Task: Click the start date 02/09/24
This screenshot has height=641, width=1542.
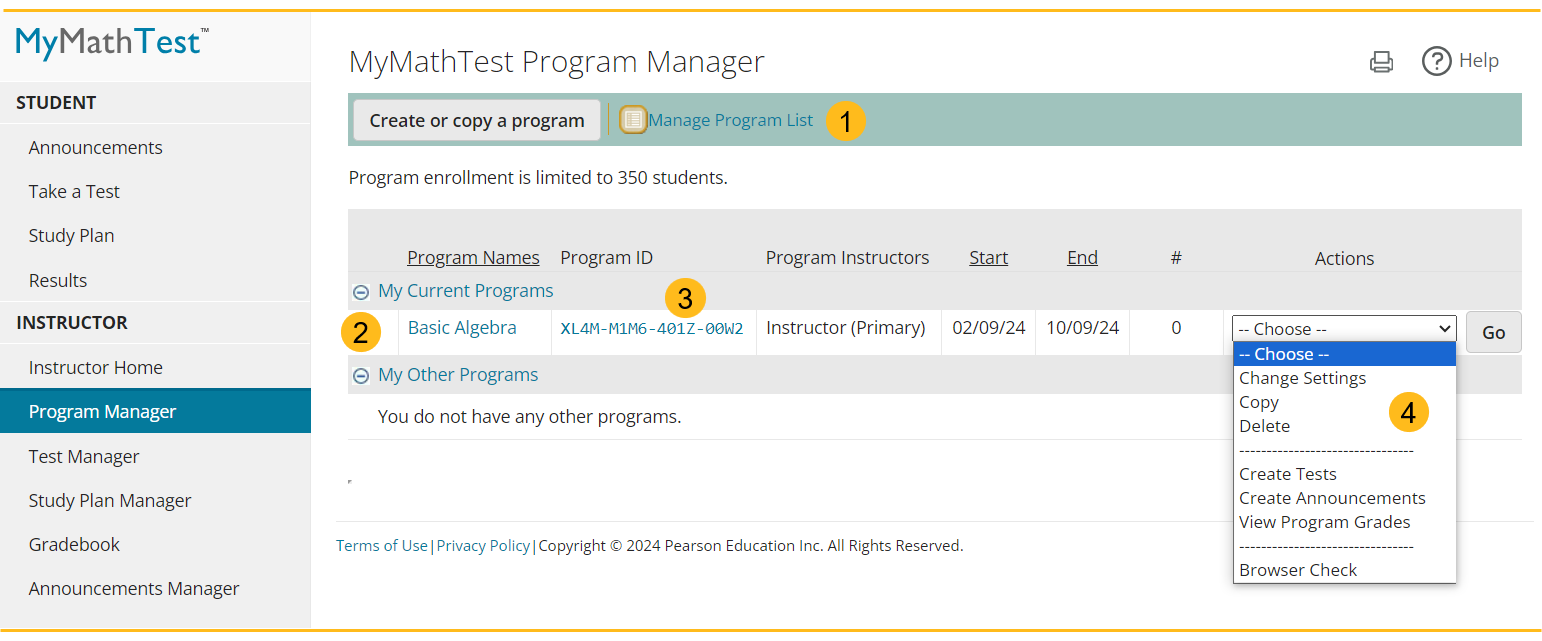Action: (x=989, y=328)
